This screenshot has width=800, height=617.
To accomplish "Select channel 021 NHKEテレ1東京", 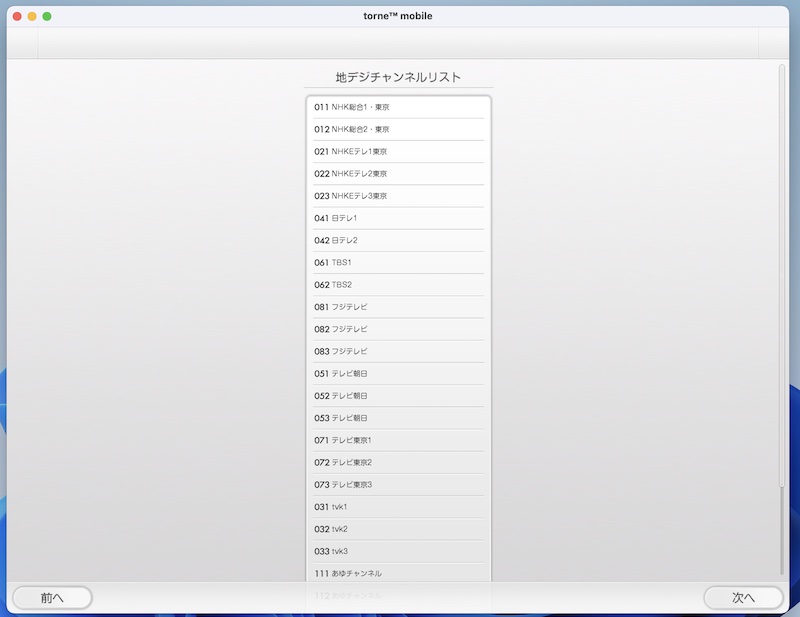I will click(x=398, y=152).
